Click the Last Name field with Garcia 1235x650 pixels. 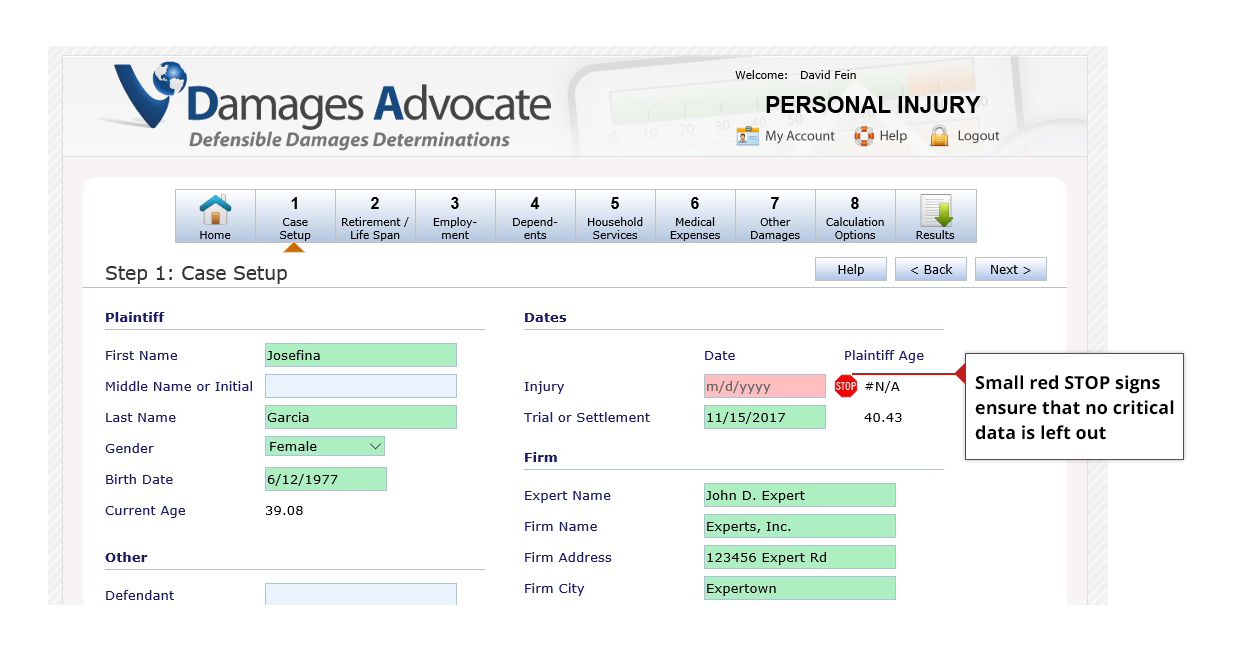(361, 417)
